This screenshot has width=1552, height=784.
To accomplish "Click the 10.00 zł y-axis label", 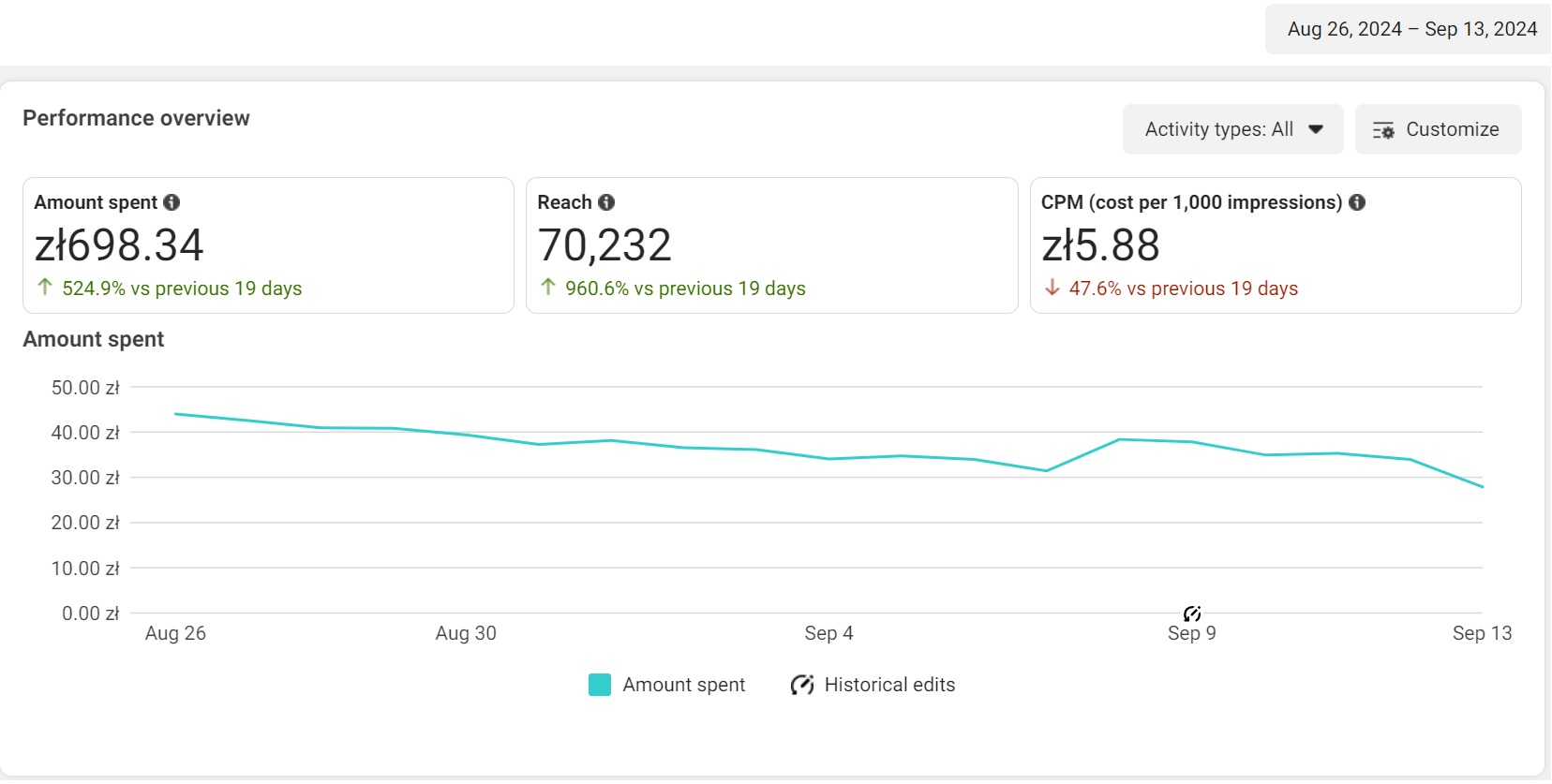I will [x=85, y=569].
